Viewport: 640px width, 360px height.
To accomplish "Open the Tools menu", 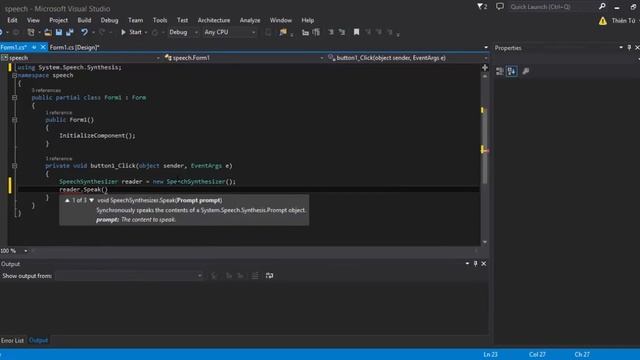I will (x=160, y=20).
